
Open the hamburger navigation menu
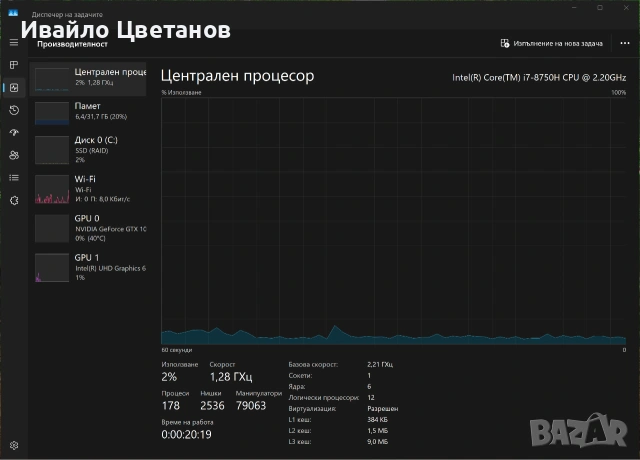pyautogui.click(x=14, y=43)
